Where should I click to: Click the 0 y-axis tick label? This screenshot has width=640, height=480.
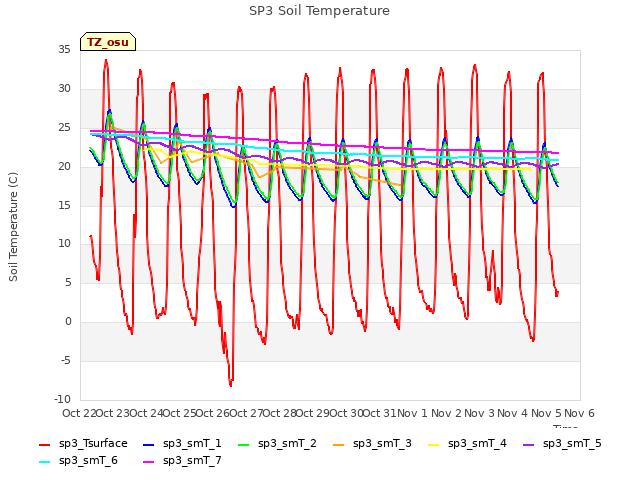(x=68, y=322)
